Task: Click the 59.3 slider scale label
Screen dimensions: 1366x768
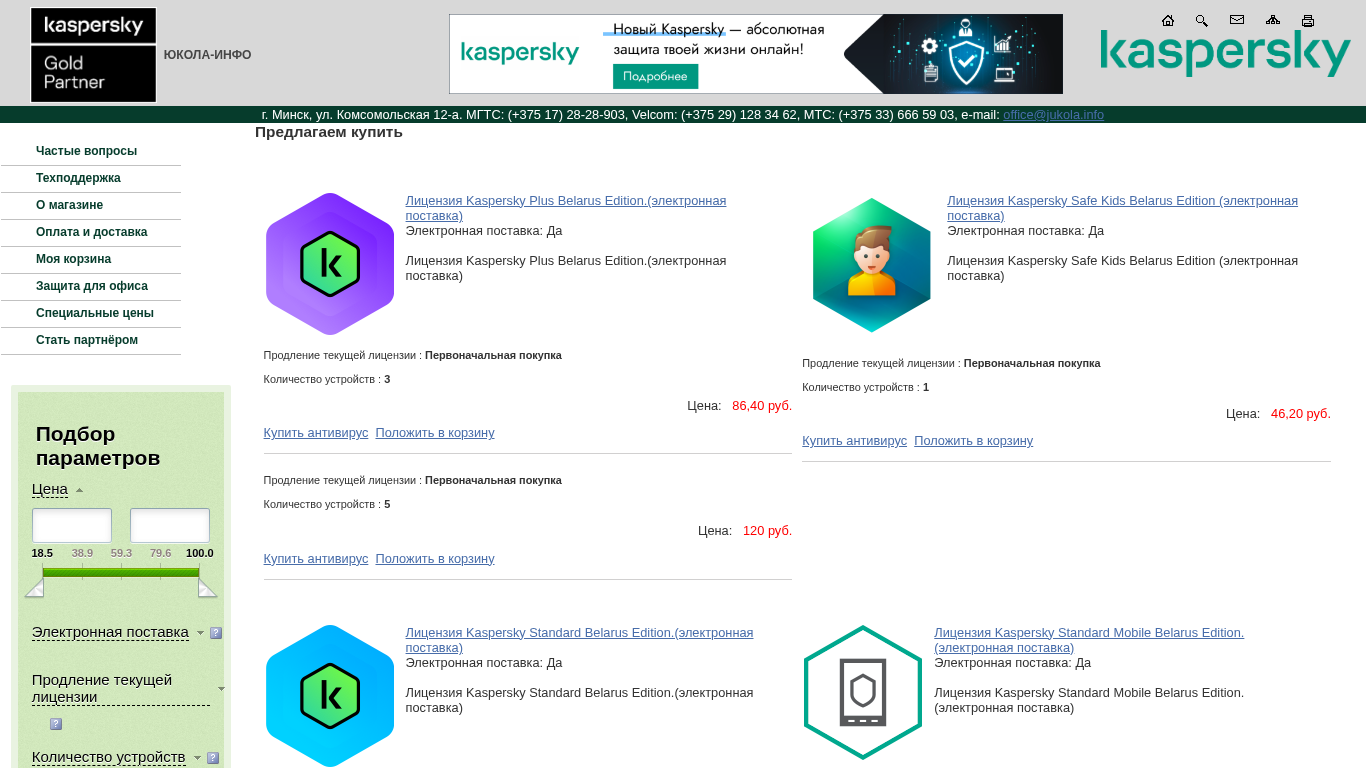Action: (x=121, y=553)
